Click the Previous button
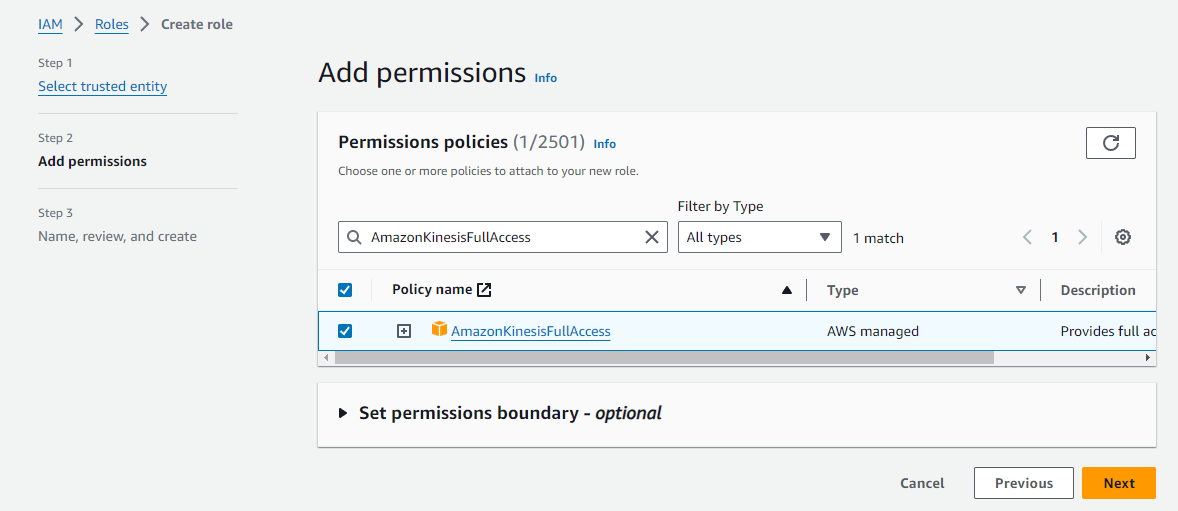Viewport: 1178px width, 511px height. (1023, 483)
